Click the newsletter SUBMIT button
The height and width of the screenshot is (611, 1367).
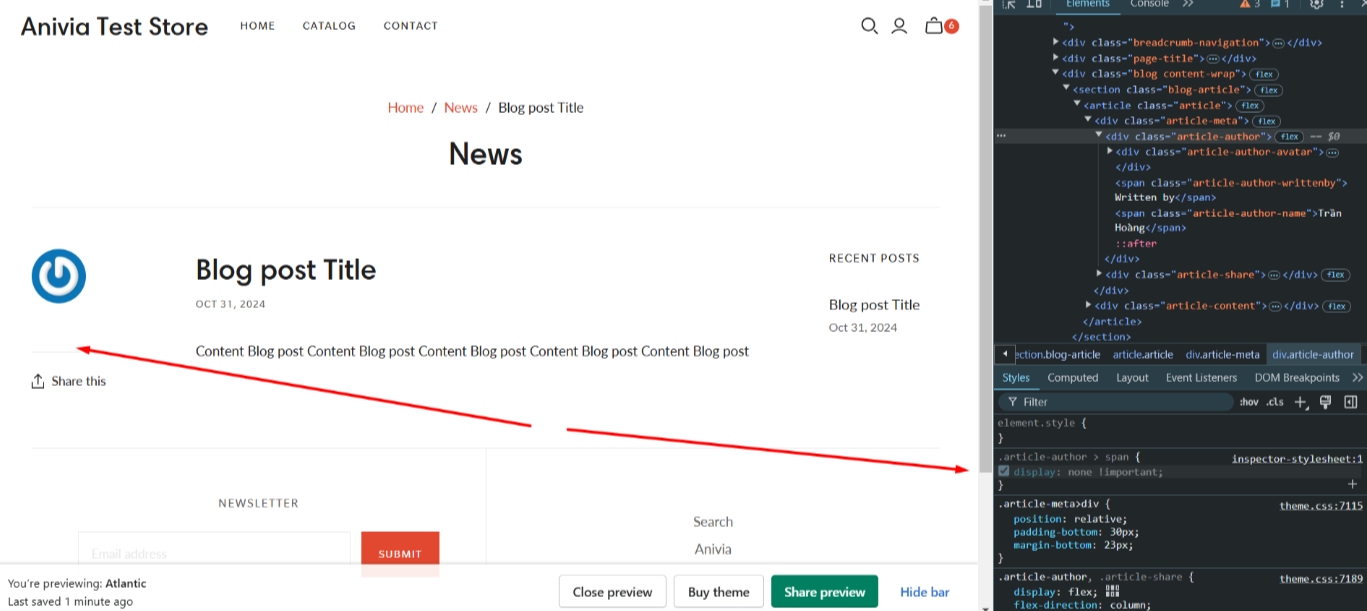400,554
